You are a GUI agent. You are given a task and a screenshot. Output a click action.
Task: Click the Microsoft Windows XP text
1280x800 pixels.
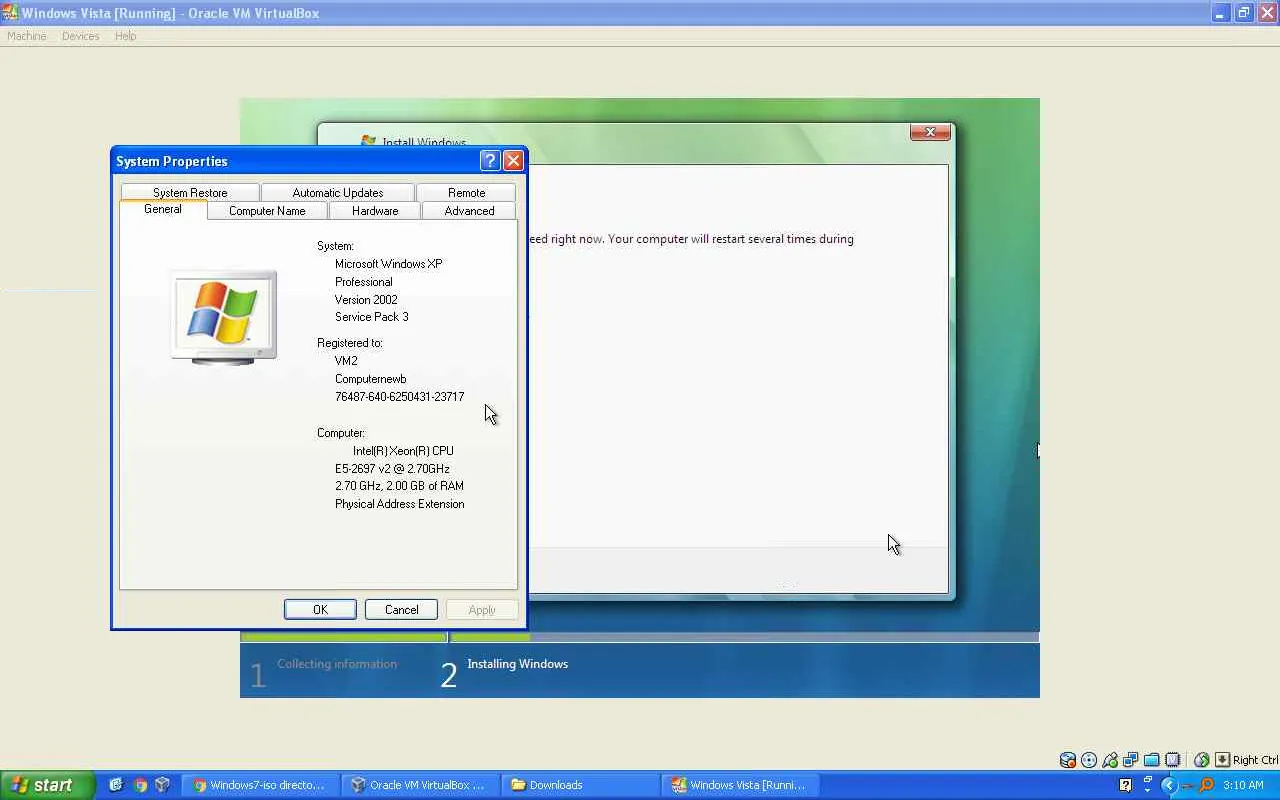[x=388, y=264]
